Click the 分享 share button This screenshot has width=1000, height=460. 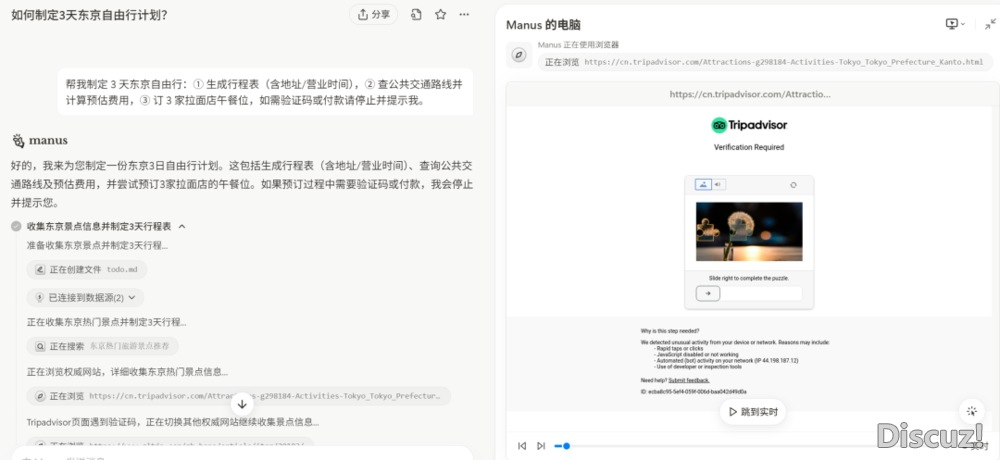pyautogui.click(x=373, y=15)
